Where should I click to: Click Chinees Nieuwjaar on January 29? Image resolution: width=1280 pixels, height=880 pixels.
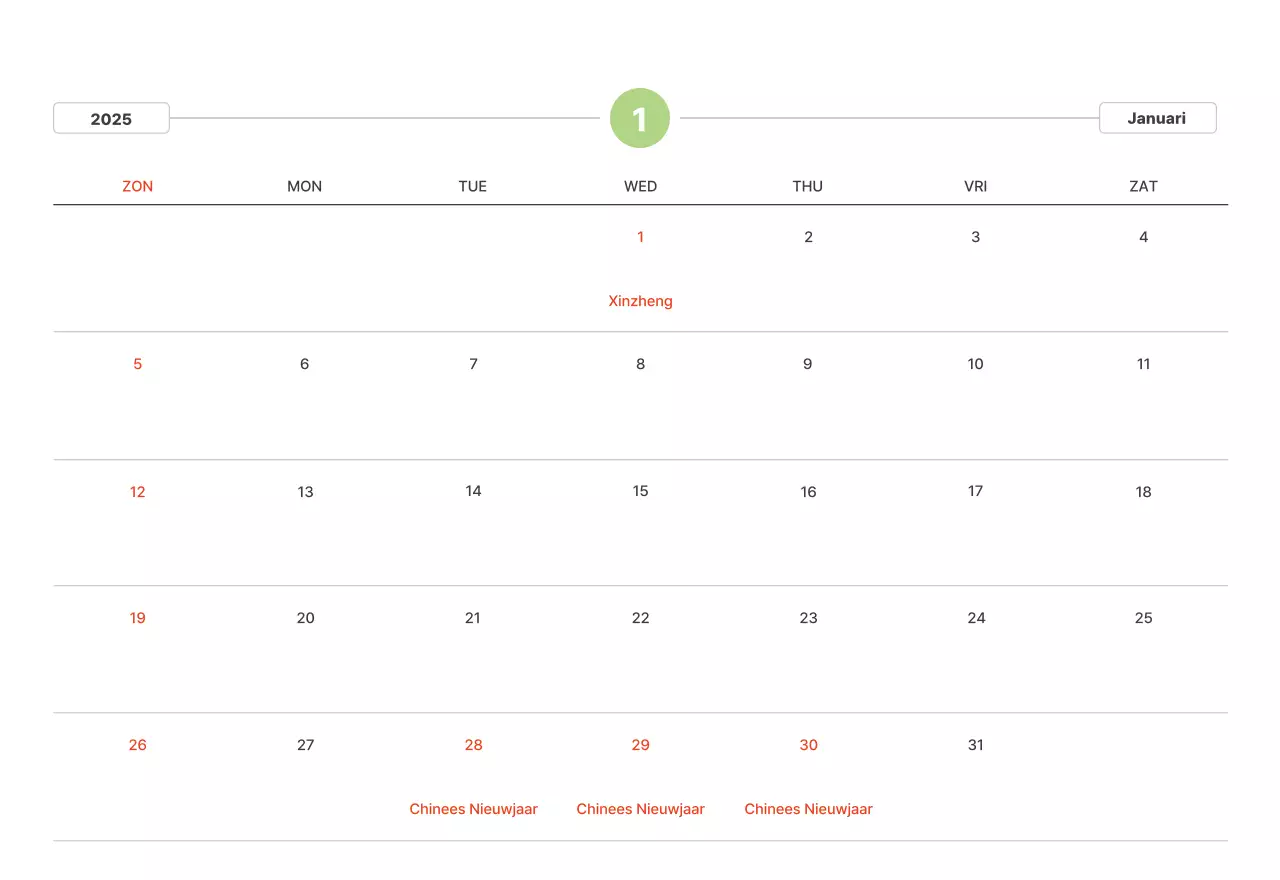coord(640,809)
